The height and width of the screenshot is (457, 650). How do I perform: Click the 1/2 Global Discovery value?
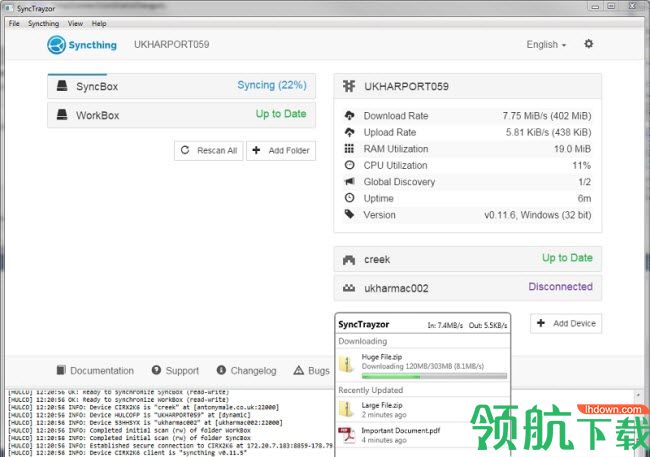(x=585, y=182)
